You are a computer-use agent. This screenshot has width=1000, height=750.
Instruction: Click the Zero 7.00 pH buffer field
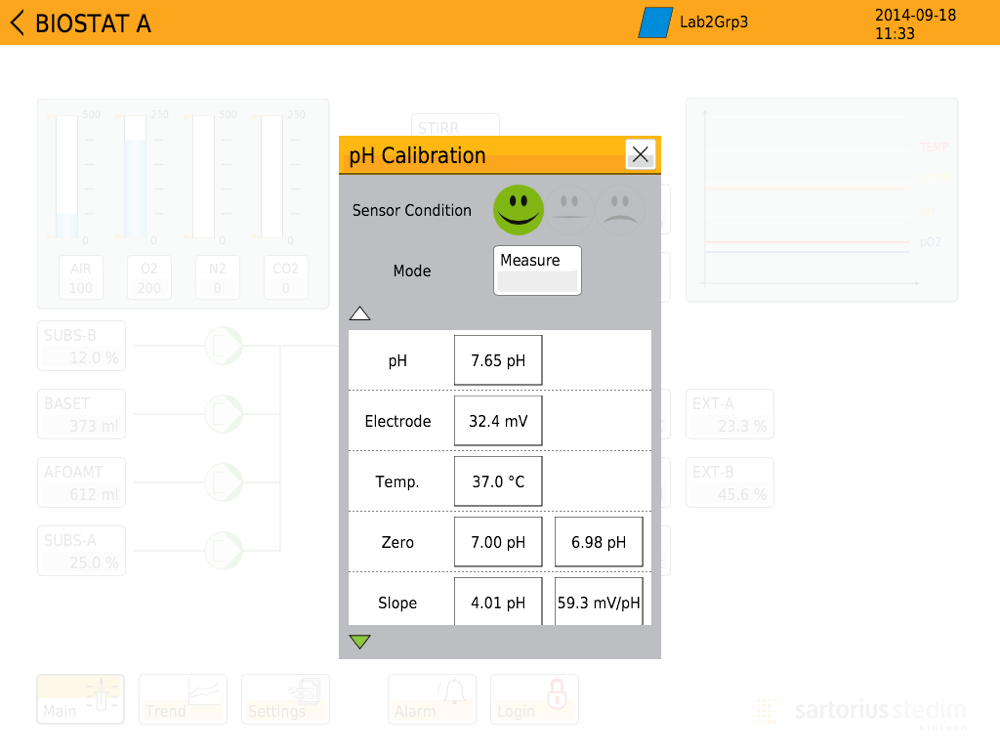[x=498, y=543]
